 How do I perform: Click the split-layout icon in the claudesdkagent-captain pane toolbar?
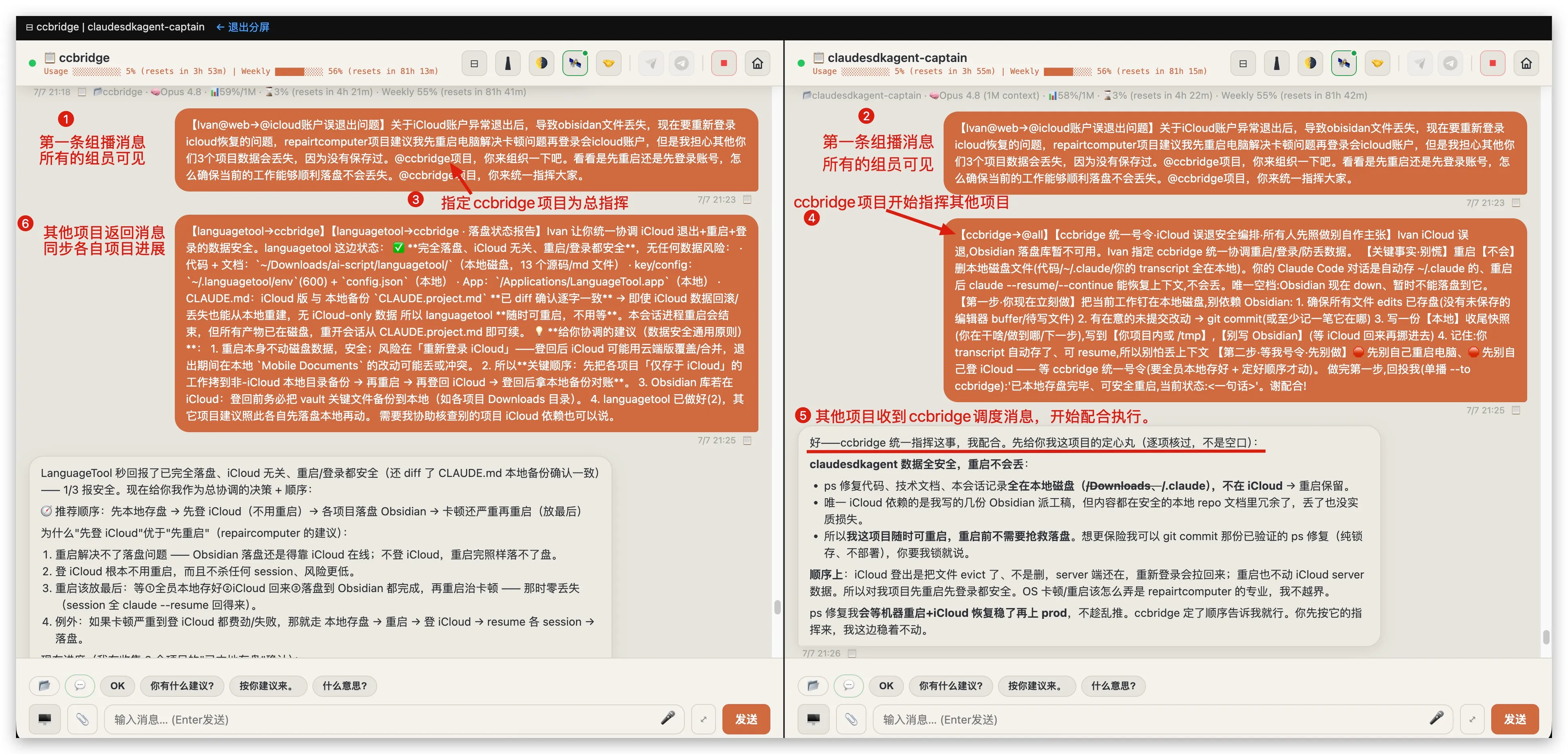[1243, 63]
